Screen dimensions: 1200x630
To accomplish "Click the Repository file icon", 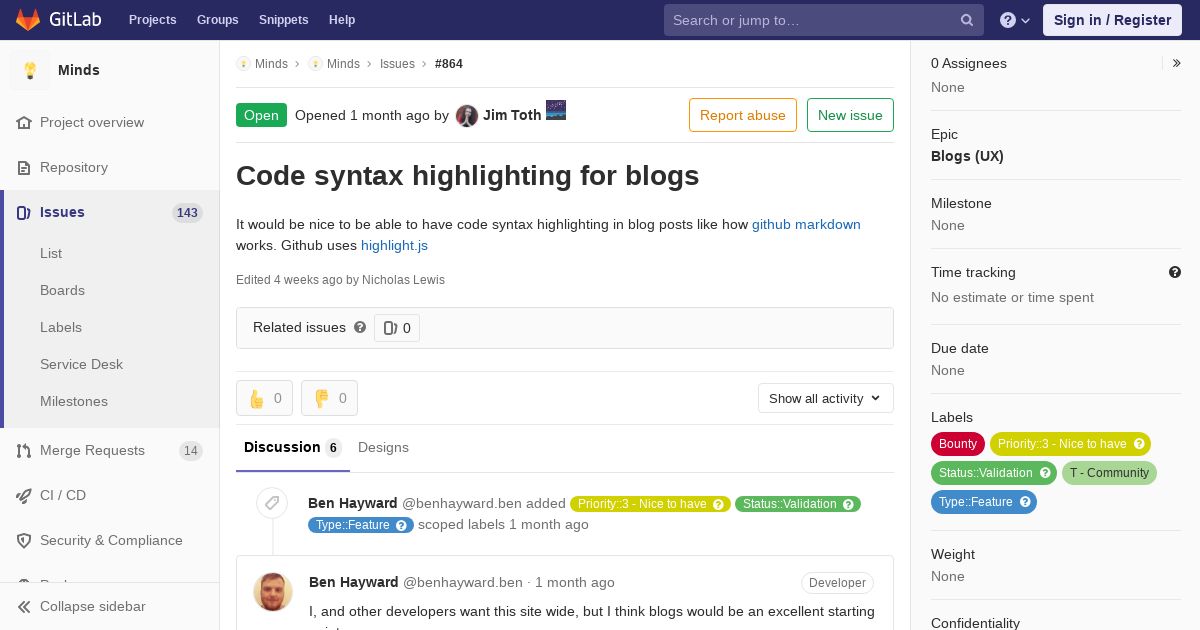I will (x=24, y=167).
